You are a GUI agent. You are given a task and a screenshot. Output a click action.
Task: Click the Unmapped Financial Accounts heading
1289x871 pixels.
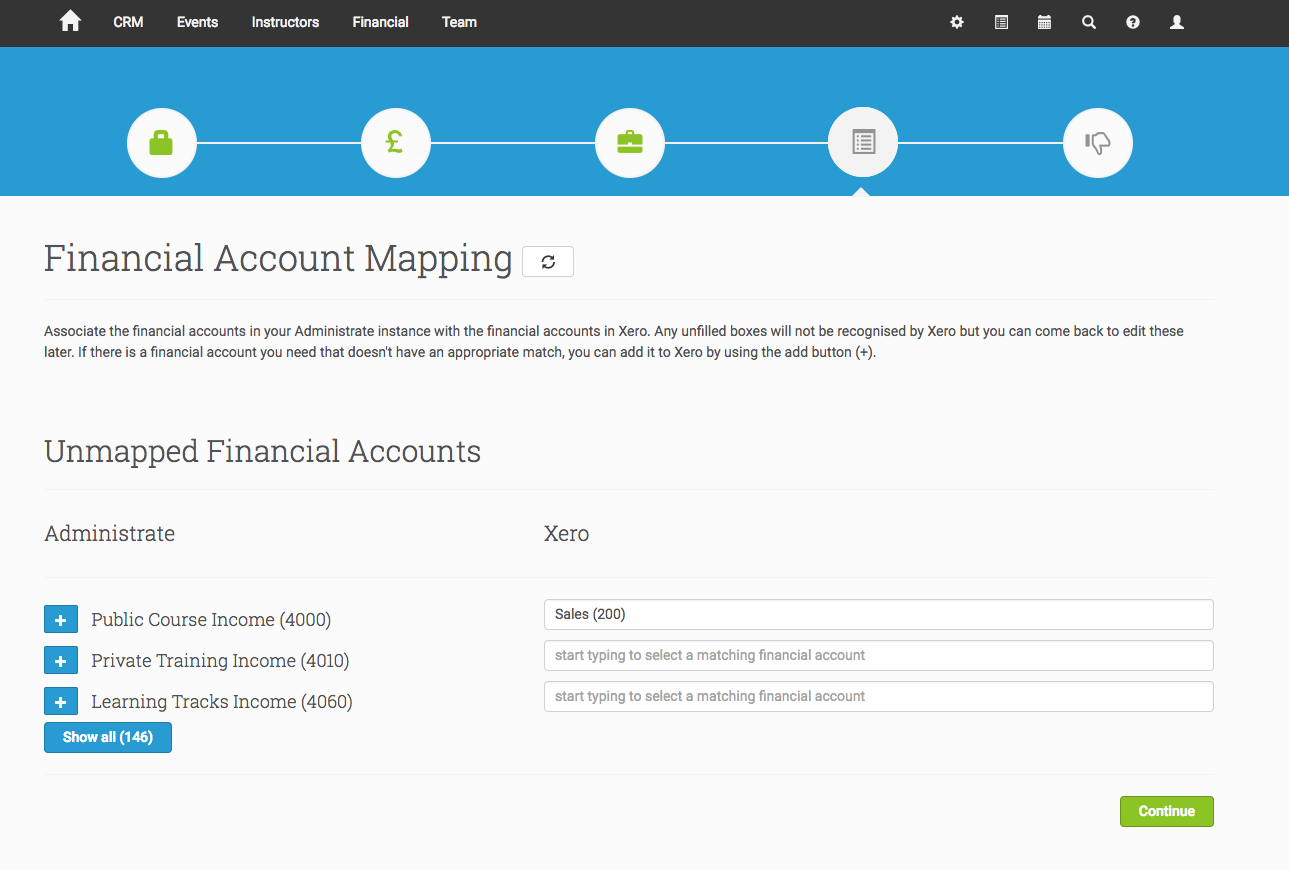[263, 452]
